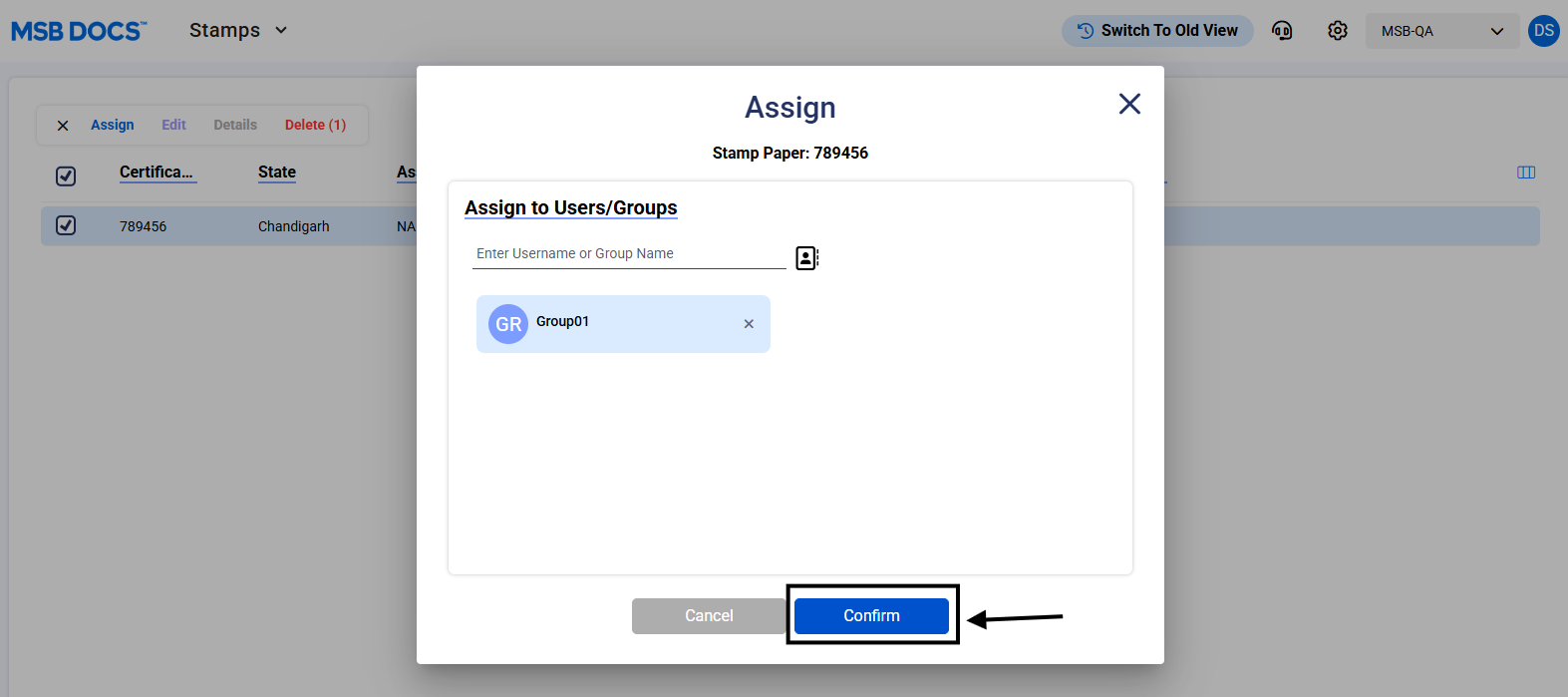
Task: Clear selection with toolbar X icon
Action: [x=63, y=126]
